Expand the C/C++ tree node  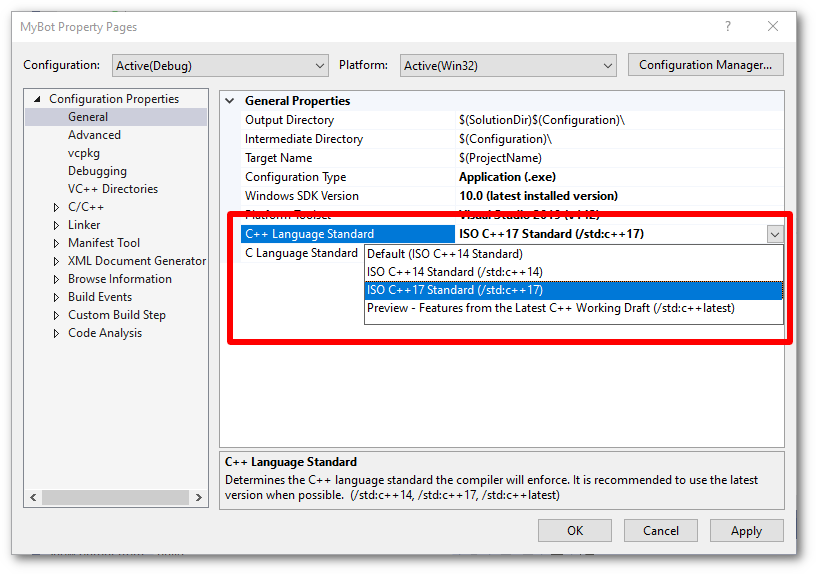point(57,207)
